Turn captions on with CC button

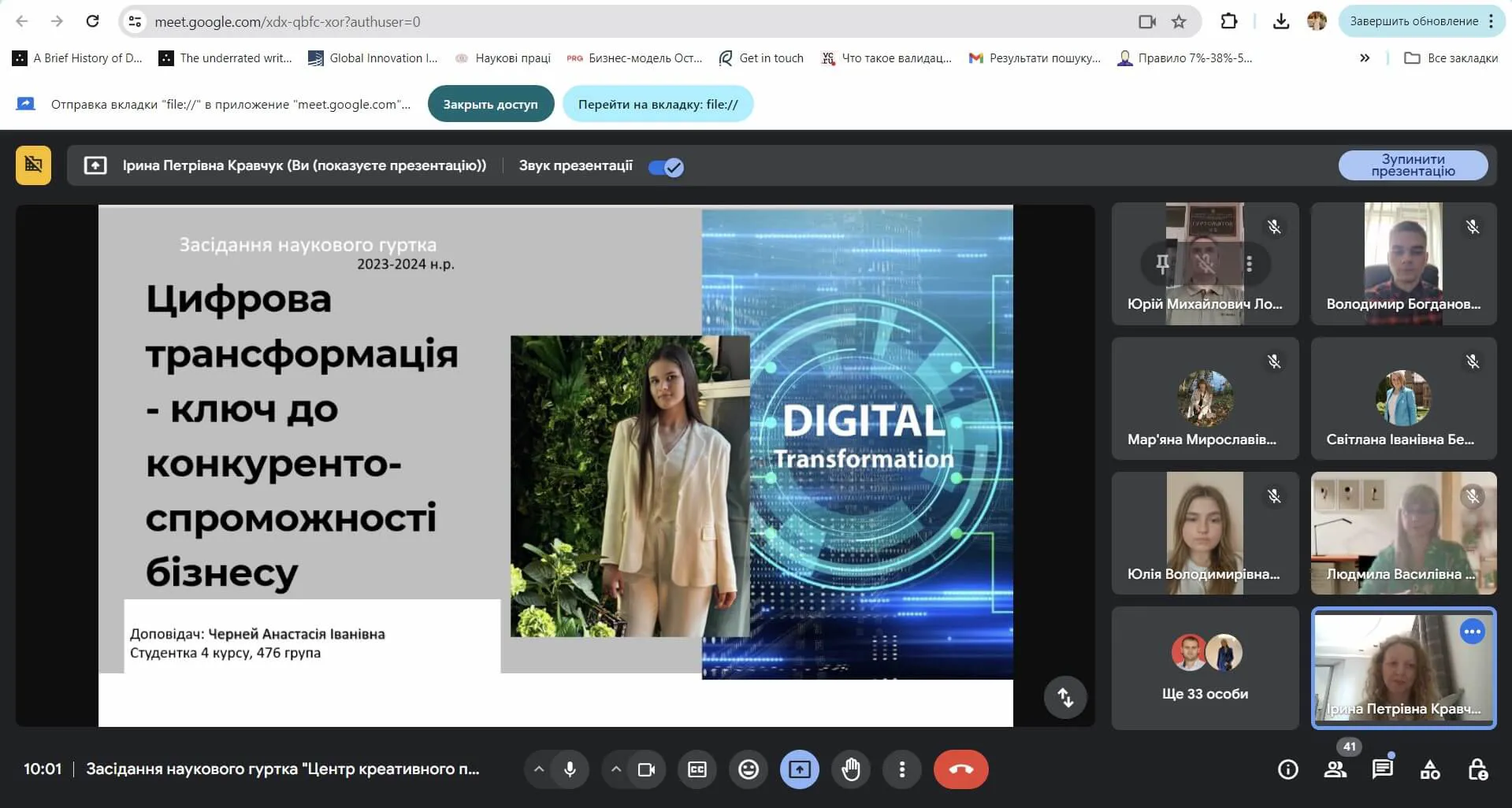[x=697, y=769]
